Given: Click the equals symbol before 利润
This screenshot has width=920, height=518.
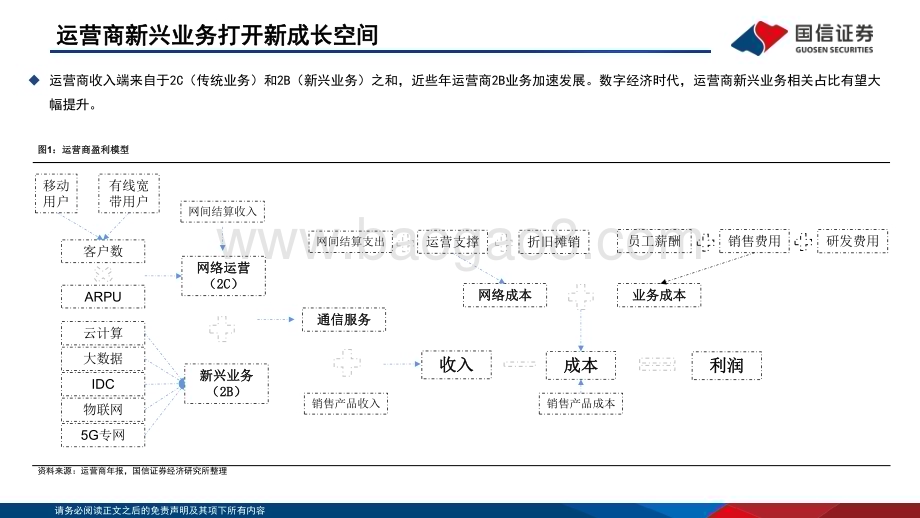Looking at the screenshot, I should click(x=657, y=364).
